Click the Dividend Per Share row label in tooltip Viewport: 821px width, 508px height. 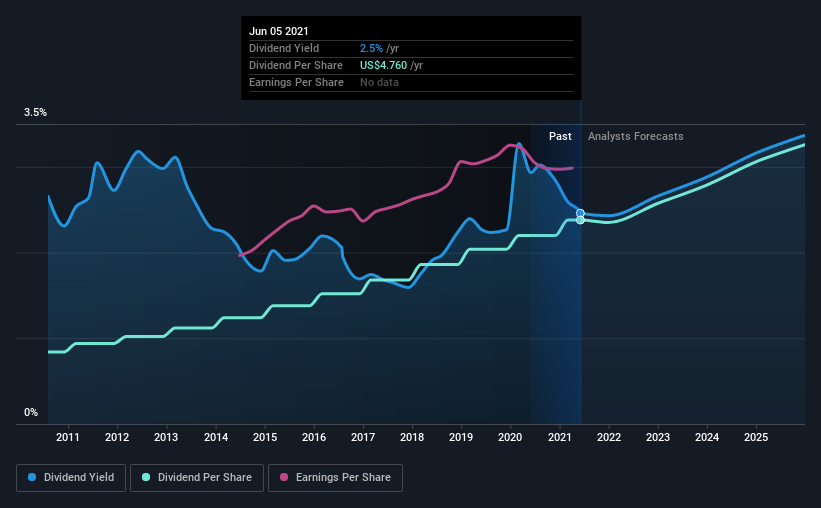tap(296, 65)
